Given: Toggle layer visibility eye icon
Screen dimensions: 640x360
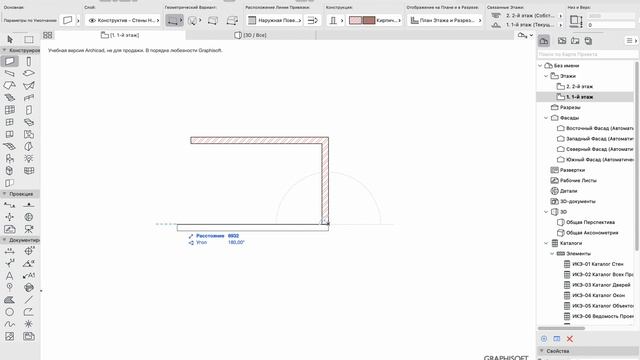Looking at the screenshot, I should point(92,20).
